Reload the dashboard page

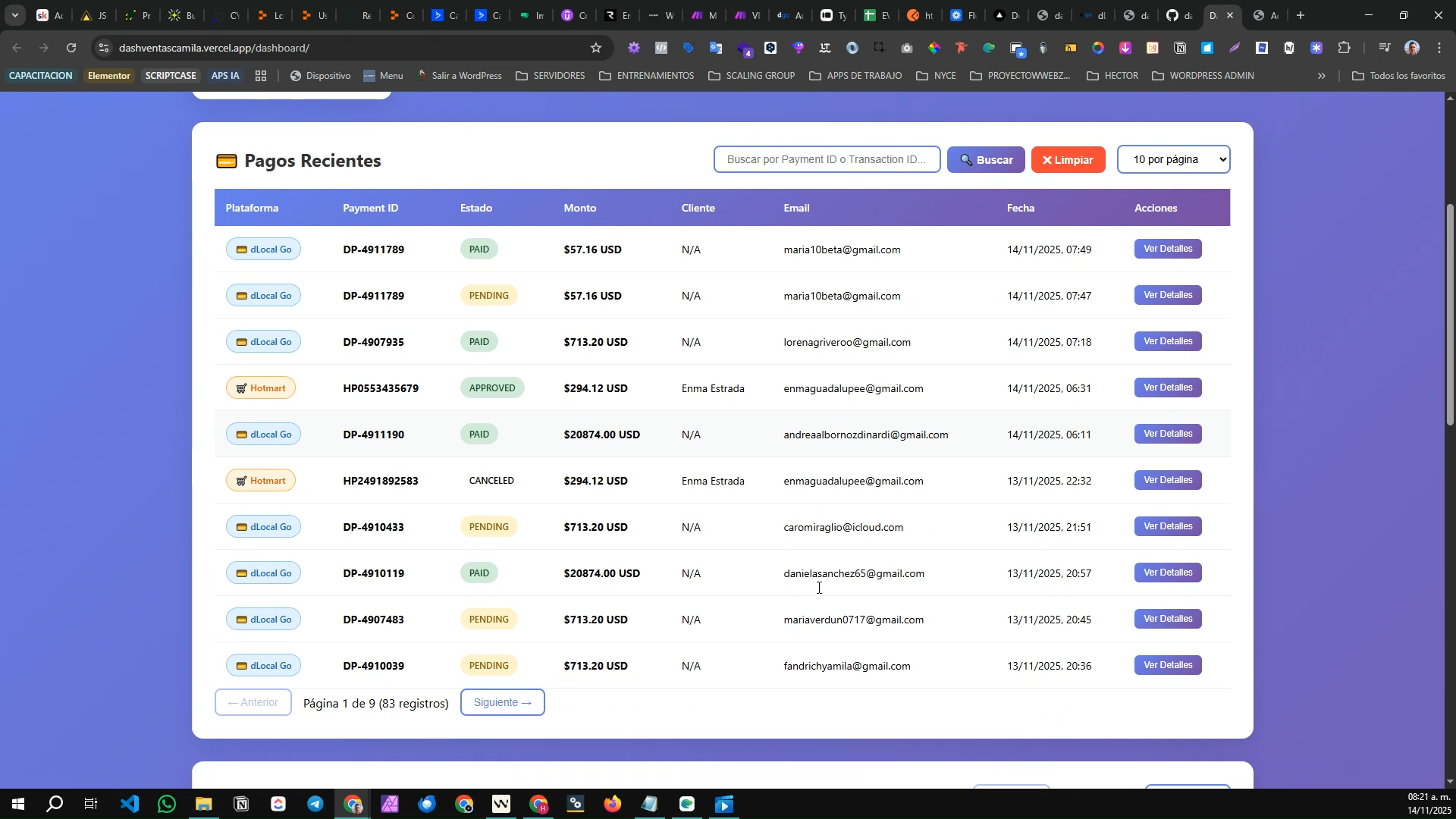71,48
